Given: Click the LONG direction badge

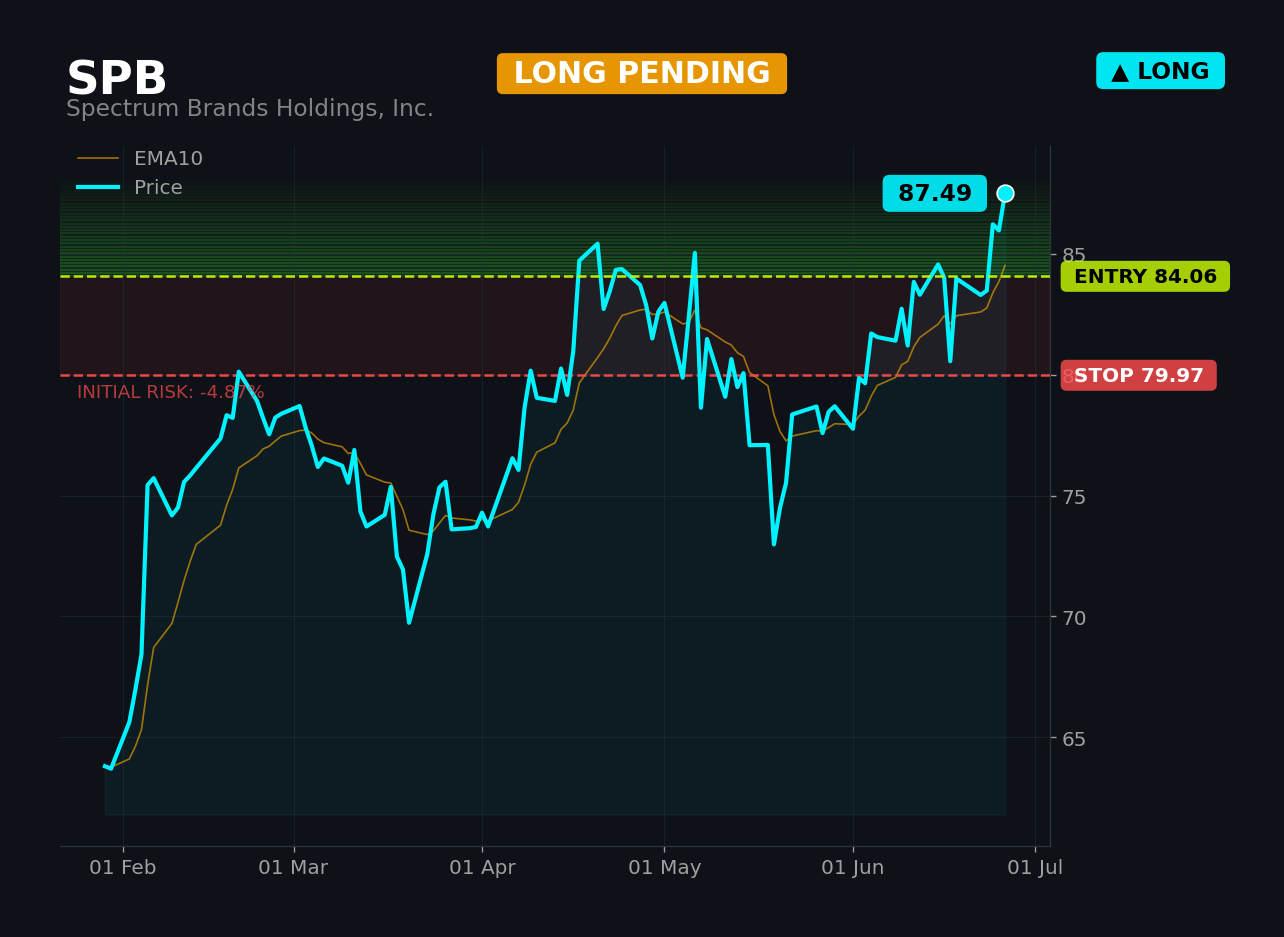Looking at the screenshot, I should [1160, 71].
